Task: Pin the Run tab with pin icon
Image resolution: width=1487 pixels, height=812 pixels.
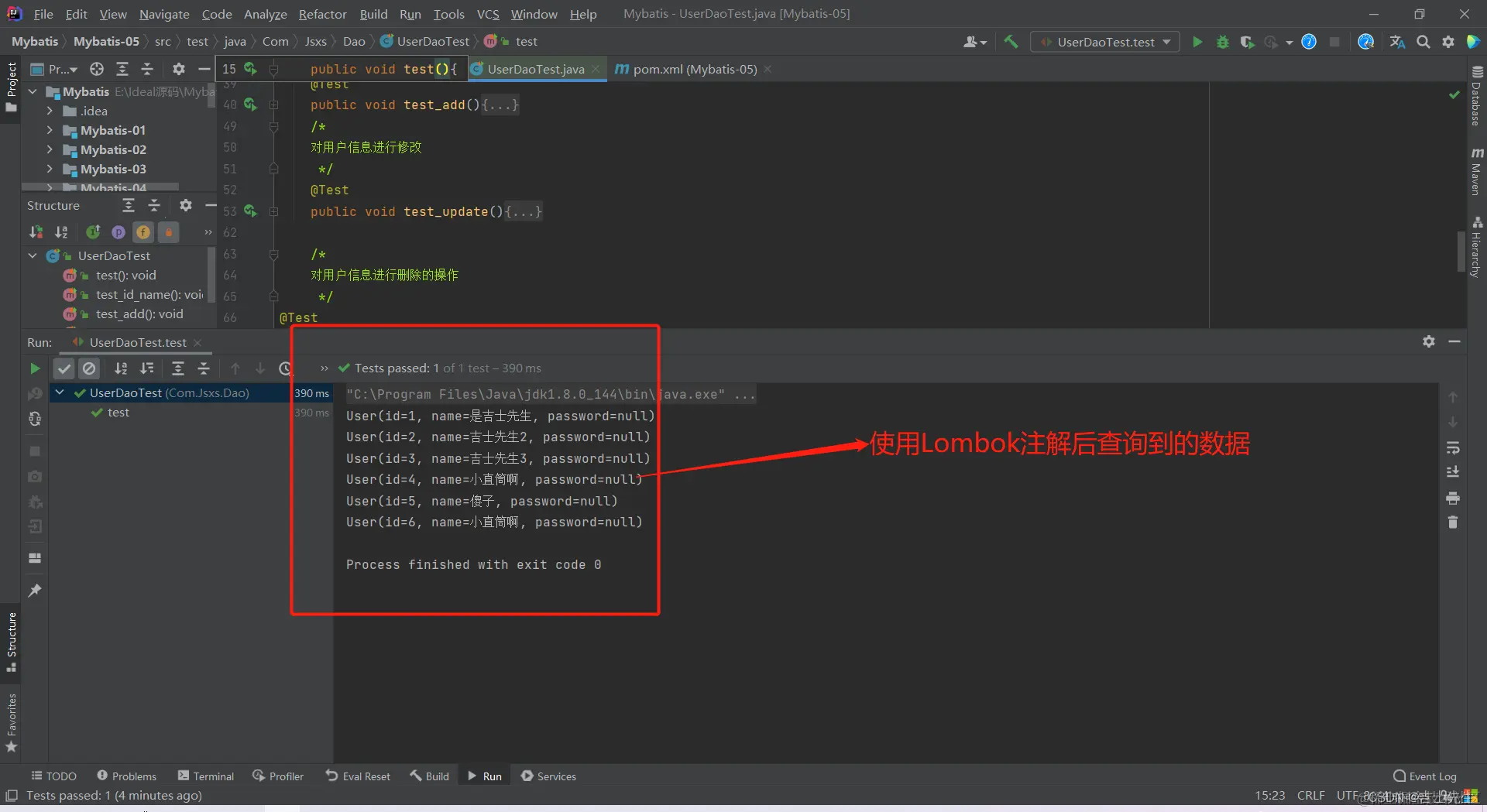Action: pos(35,591)
